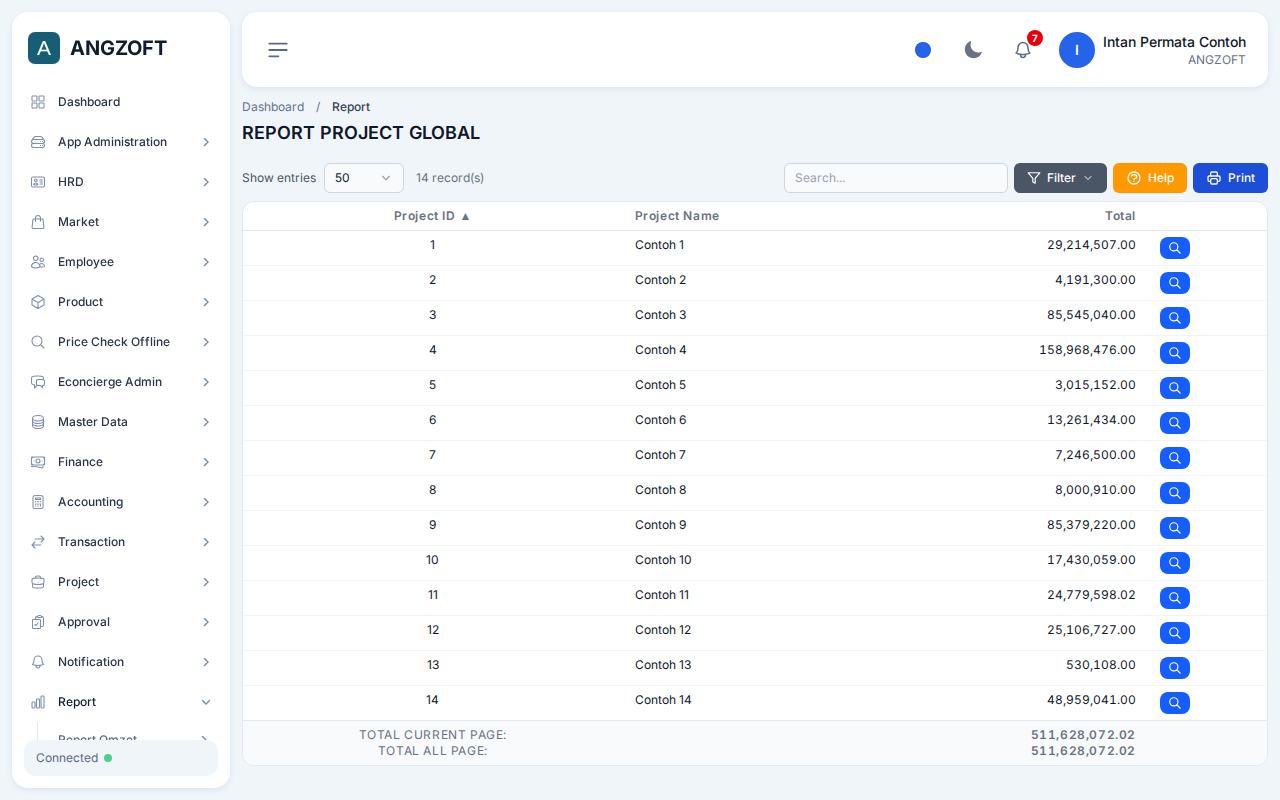1280x800 pixels.
Task: View details for Contoh 14 row
Action: coord(1175,703)
